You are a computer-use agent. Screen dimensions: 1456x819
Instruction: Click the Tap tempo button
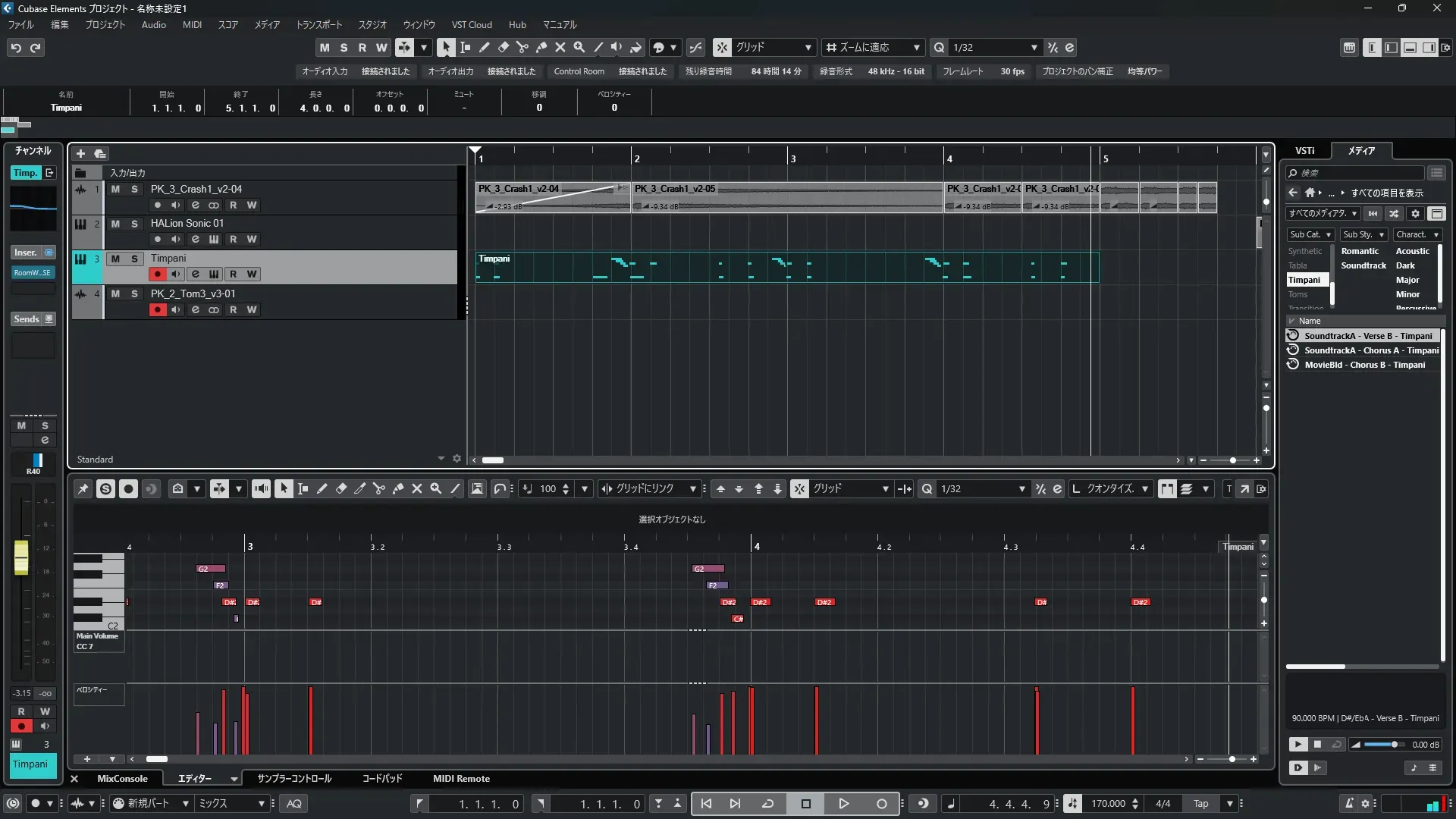click(x=1200, y=804)
